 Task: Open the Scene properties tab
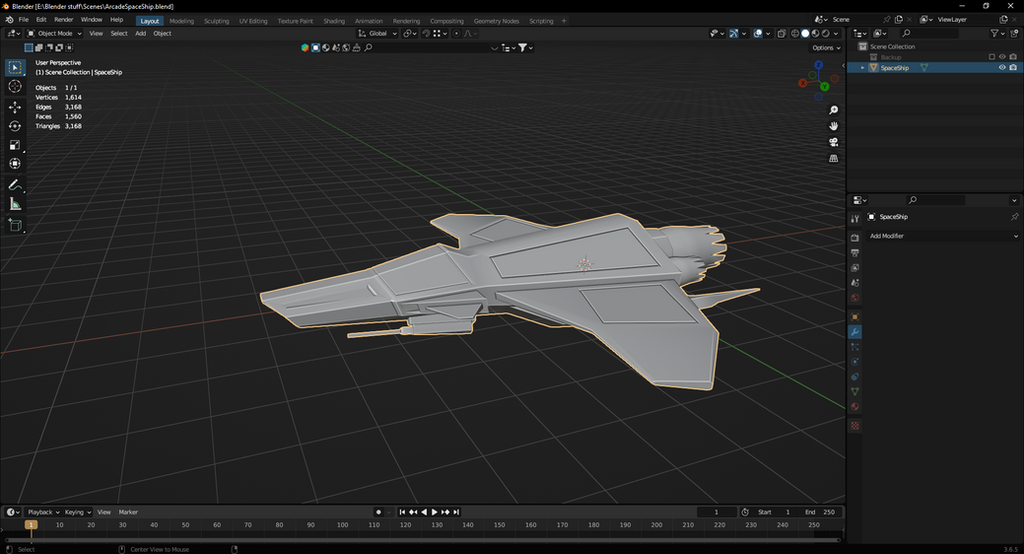coord(855,283)
